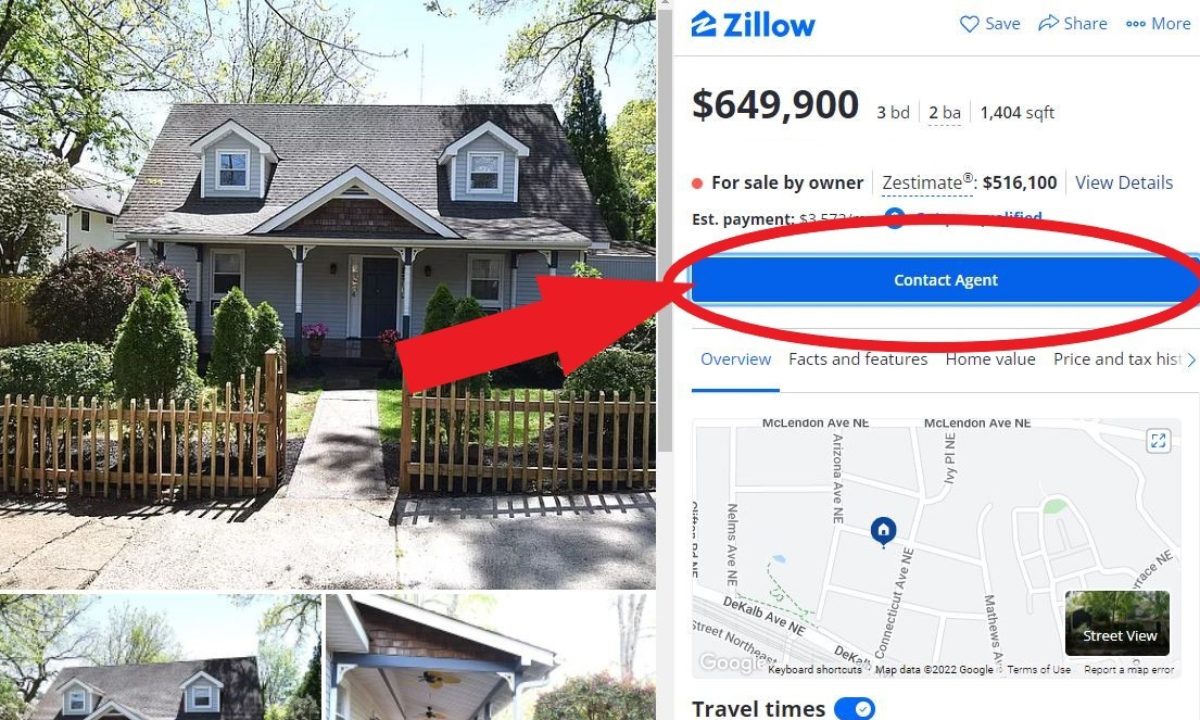The width and height of the screenshot is (1200, 720).
Task: Open the View Details link
Action: click(1124, 183)
